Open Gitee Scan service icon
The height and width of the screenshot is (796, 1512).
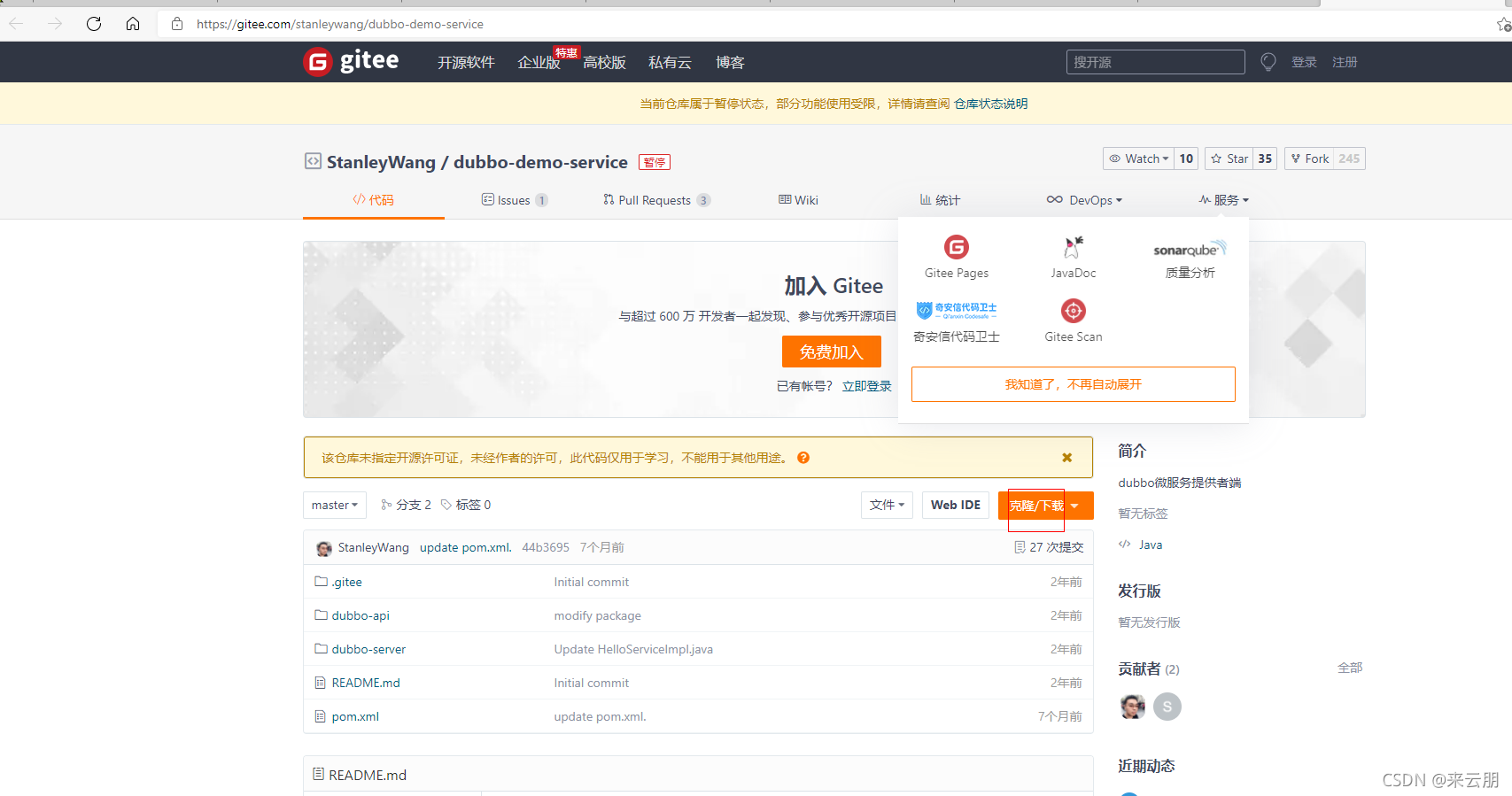click(x=1074, y=311)
